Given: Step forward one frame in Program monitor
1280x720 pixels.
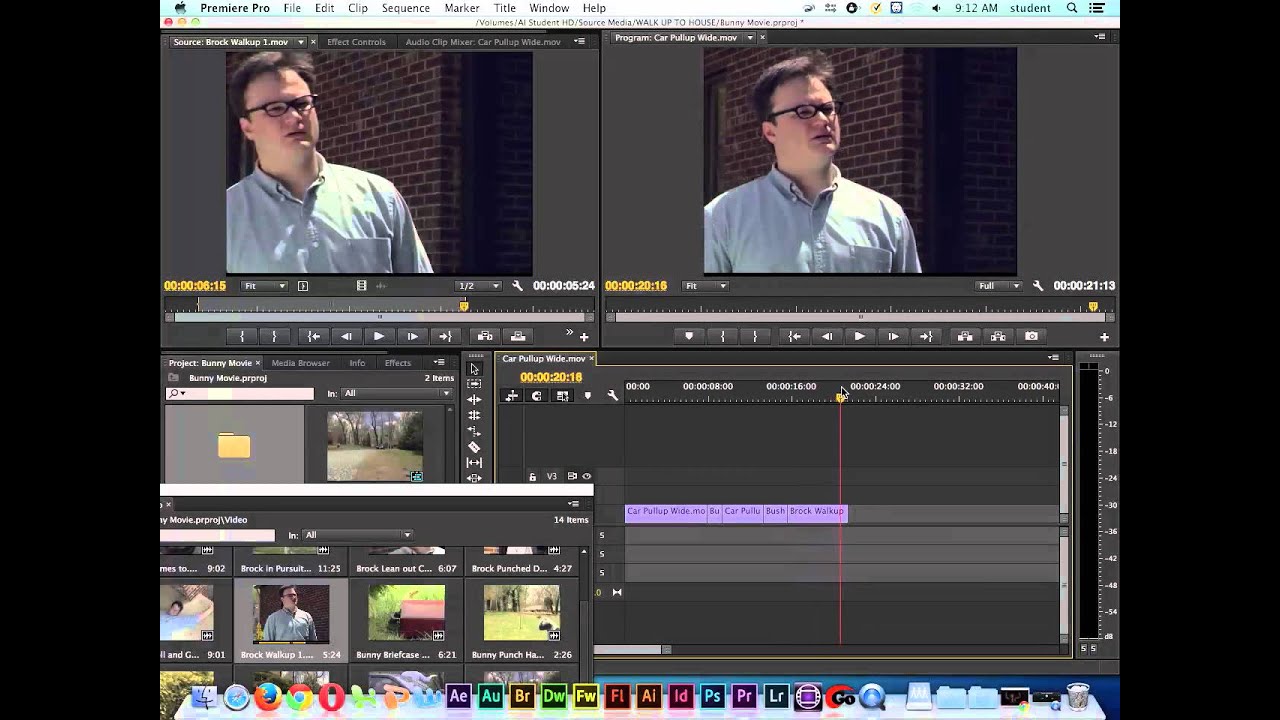Looking at the screenshot, I should (893, 337).
